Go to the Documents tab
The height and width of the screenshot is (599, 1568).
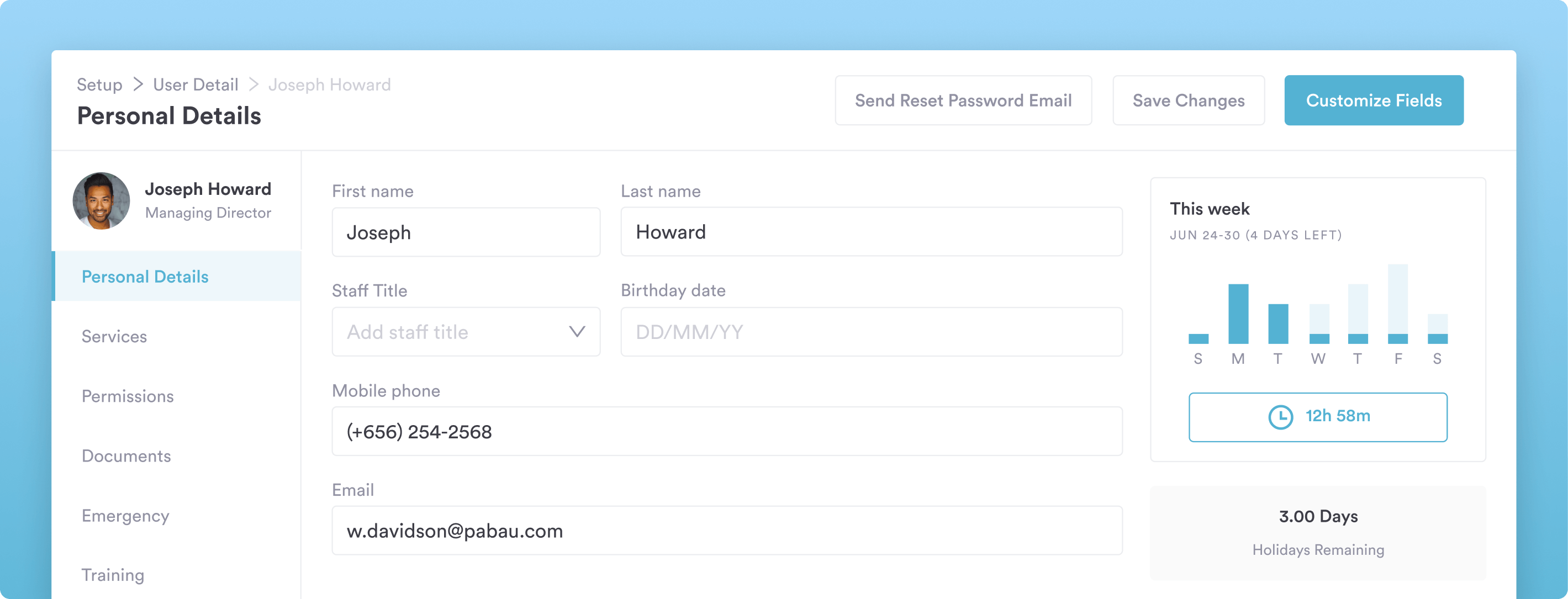pos(126,456)
